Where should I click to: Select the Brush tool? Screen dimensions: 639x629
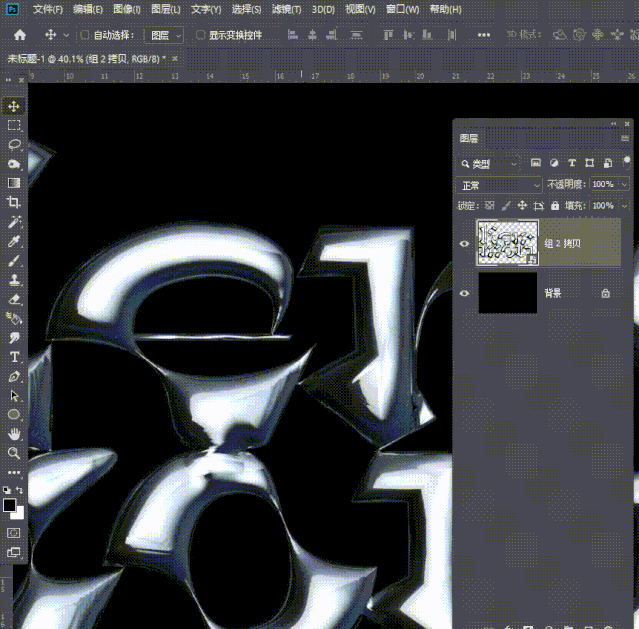click(14, 260)
